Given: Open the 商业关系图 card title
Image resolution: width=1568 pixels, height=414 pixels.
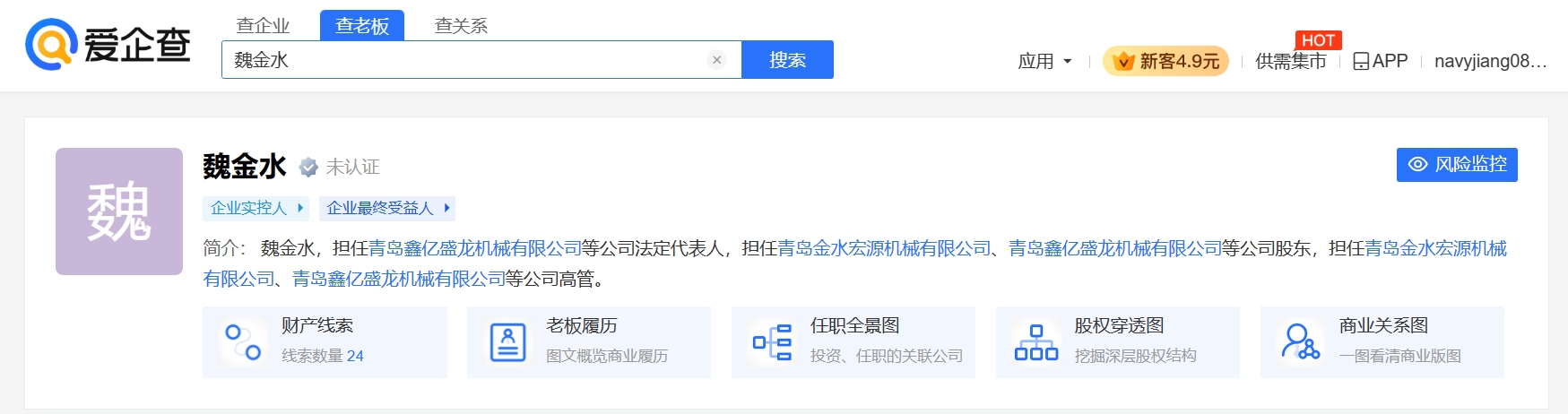Looking at the screenshot, I should (x=1384, y=325).
